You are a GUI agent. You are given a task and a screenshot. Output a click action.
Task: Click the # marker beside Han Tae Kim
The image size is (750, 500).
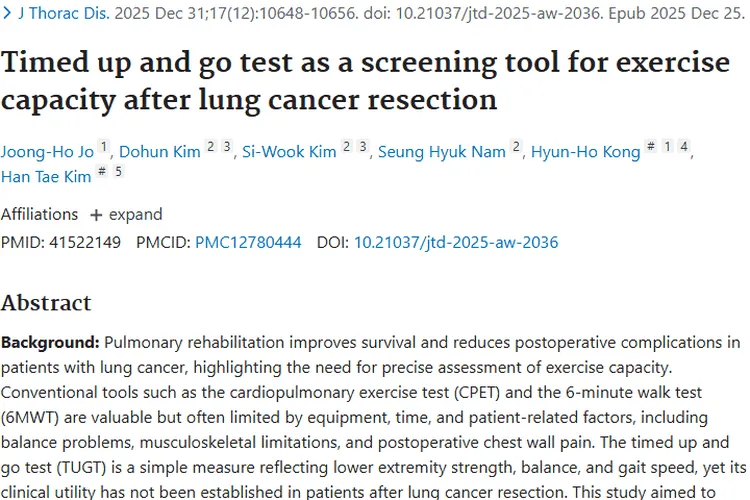coord(101,175)
